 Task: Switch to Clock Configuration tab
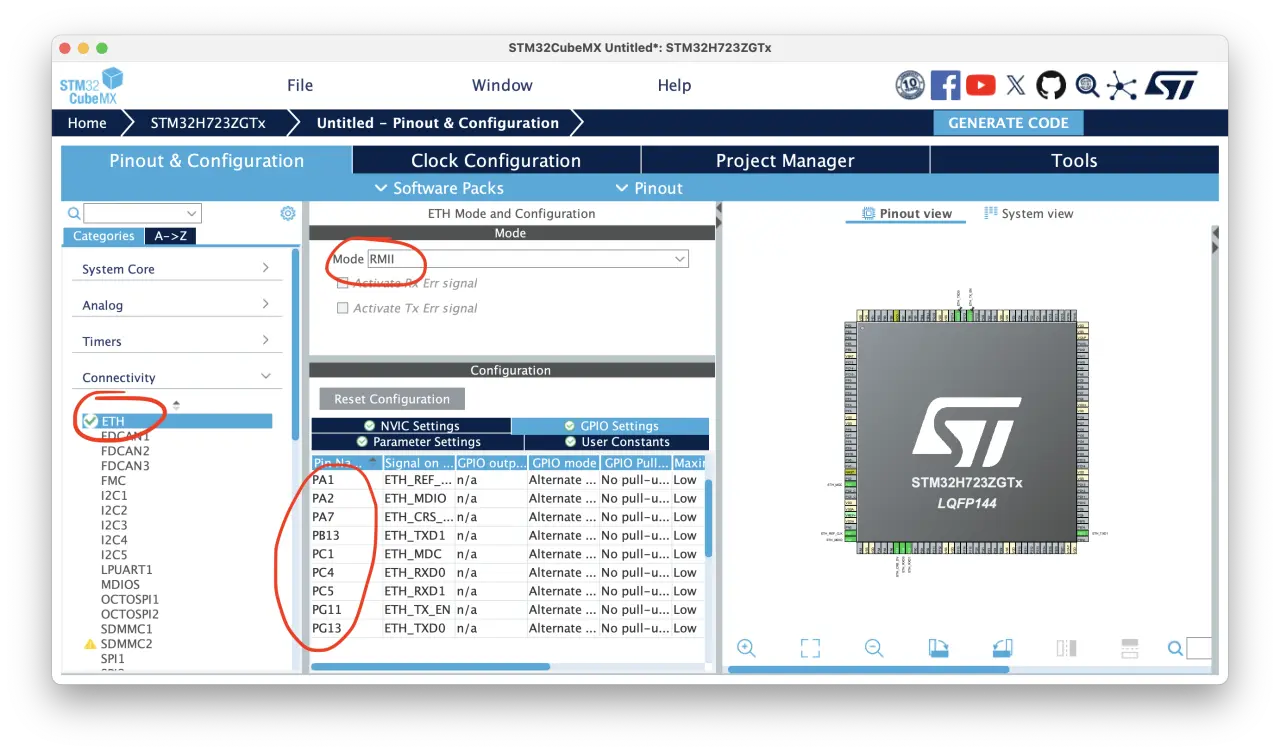(496, 161)
